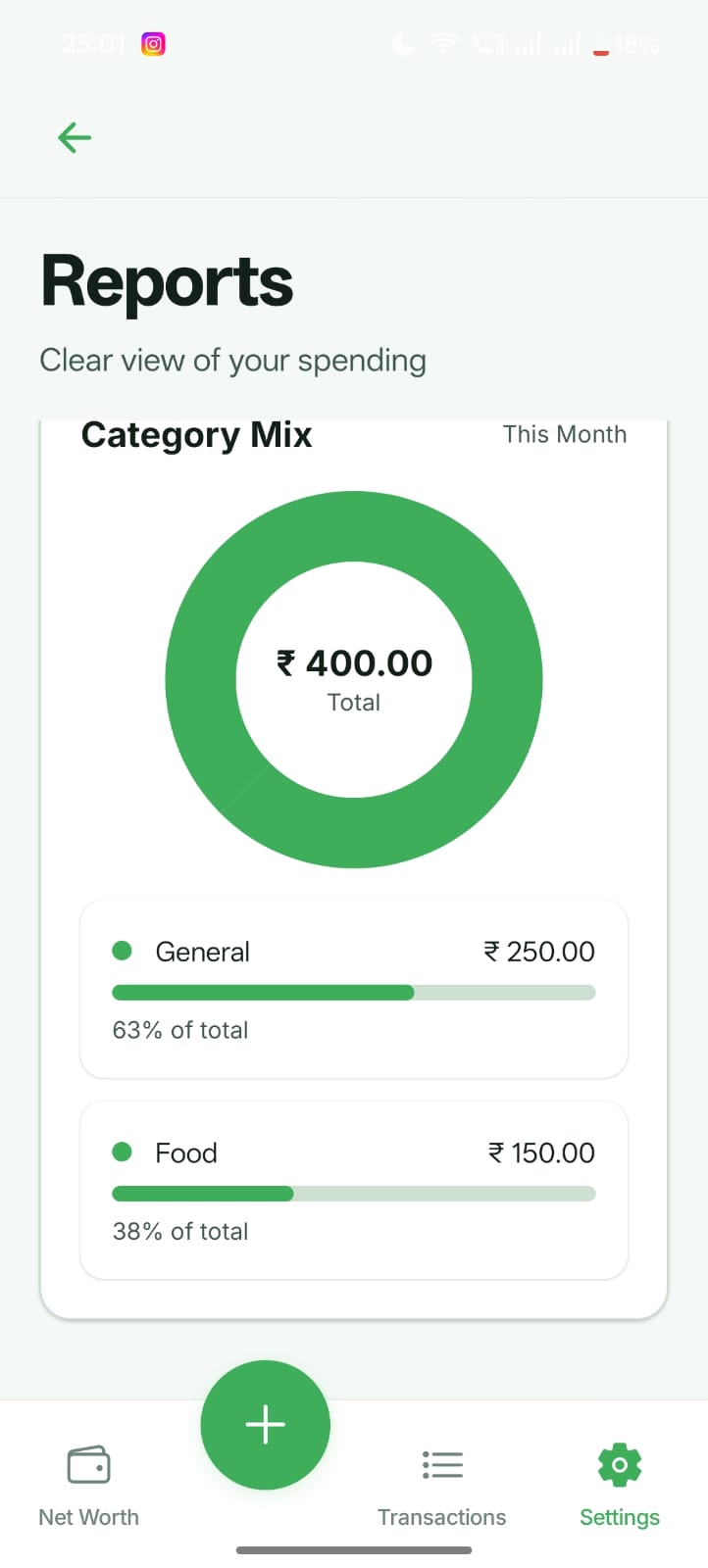Tap the green dot beside General

[x=123, y=951]
